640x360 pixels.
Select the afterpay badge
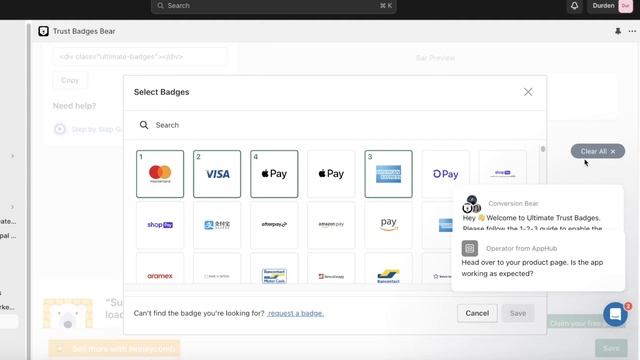(274, 225)
